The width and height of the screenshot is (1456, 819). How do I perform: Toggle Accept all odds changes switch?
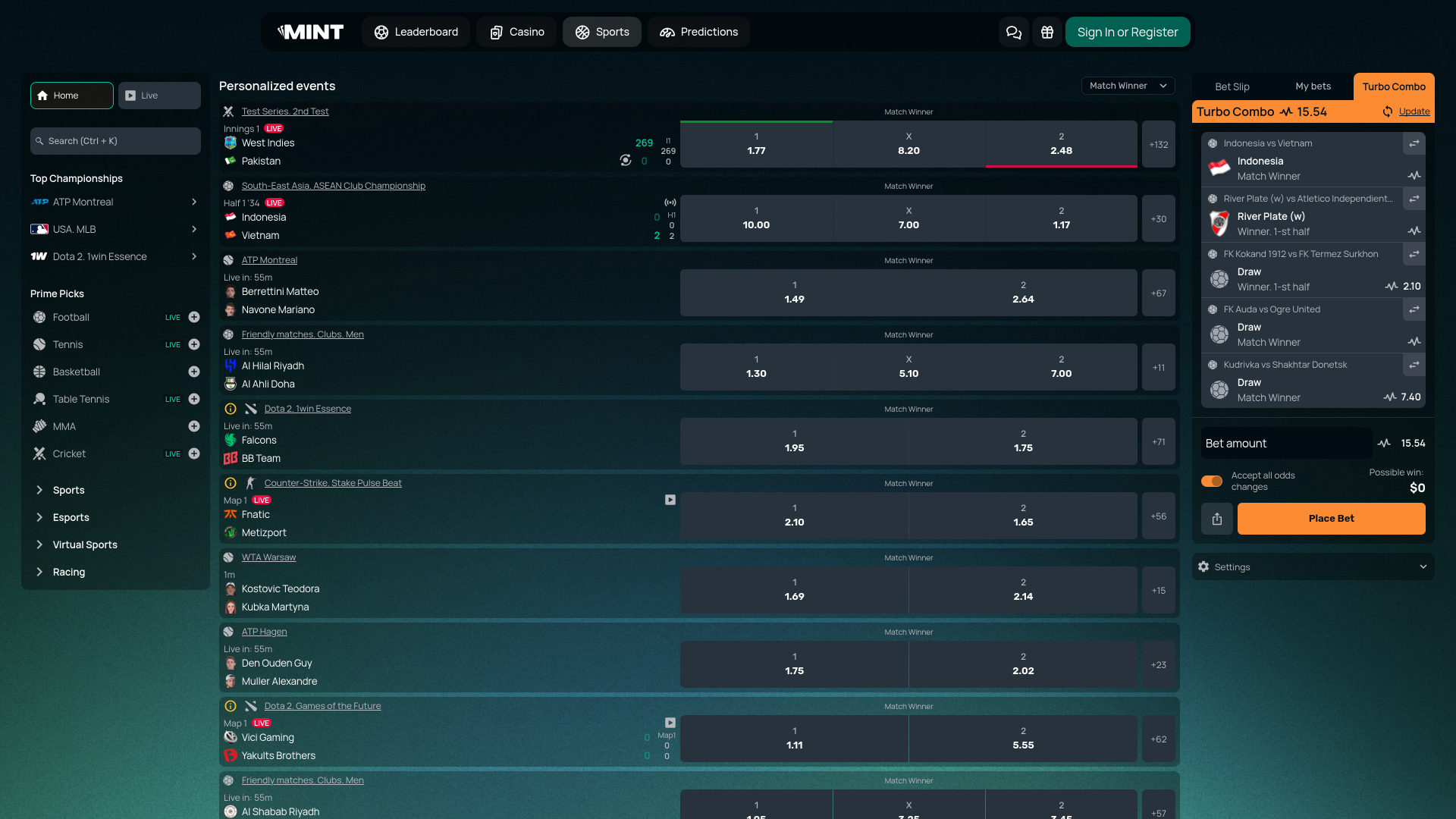pyautogui.click(x=1212, y=481)
